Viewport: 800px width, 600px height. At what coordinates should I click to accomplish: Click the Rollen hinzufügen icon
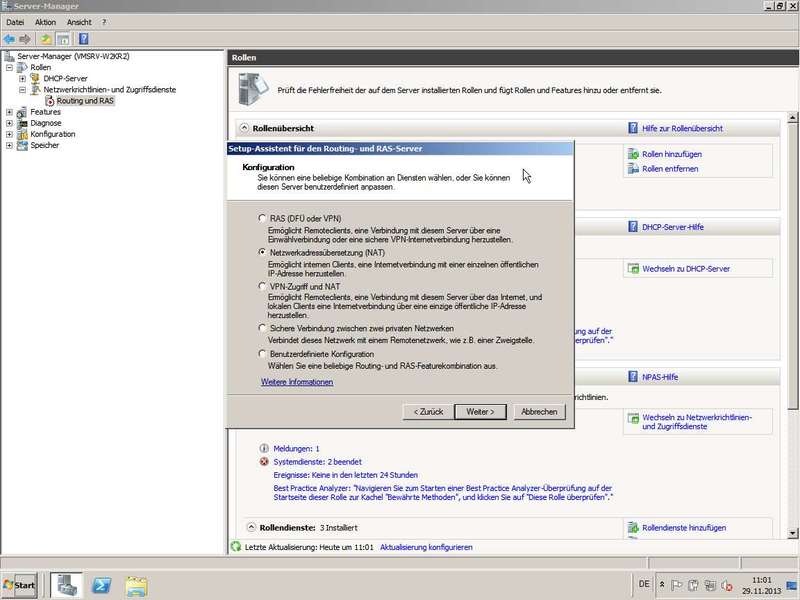click(633, 154)
